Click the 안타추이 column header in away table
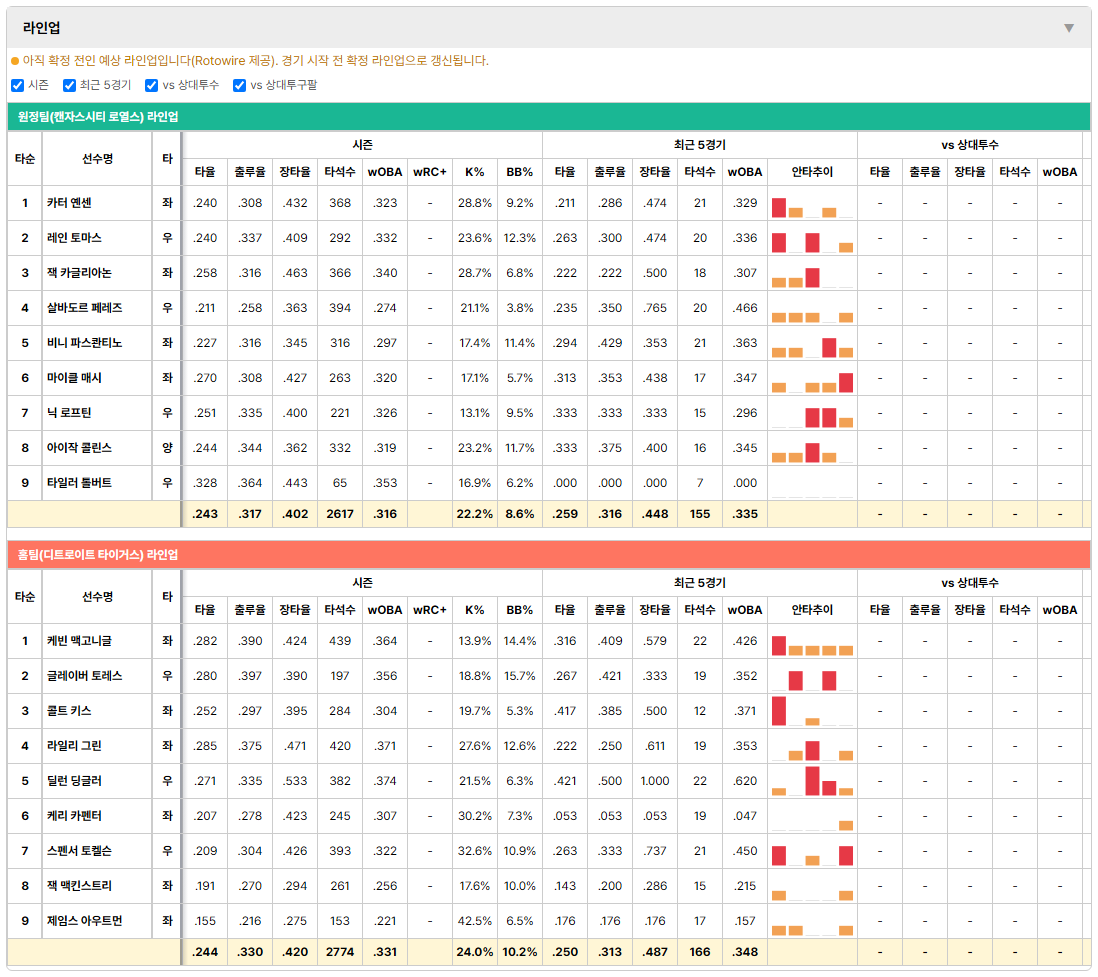 (812, 172)
